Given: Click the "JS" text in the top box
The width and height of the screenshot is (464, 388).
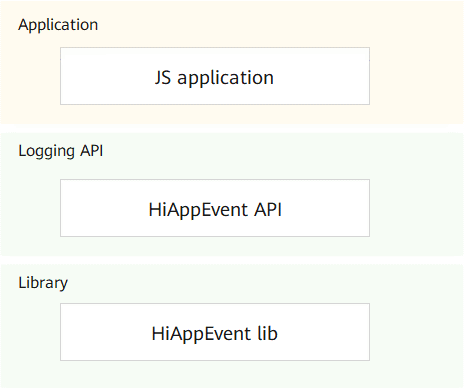Looking at the screenshot, I should pyautogui.click(x=163, y=78).
